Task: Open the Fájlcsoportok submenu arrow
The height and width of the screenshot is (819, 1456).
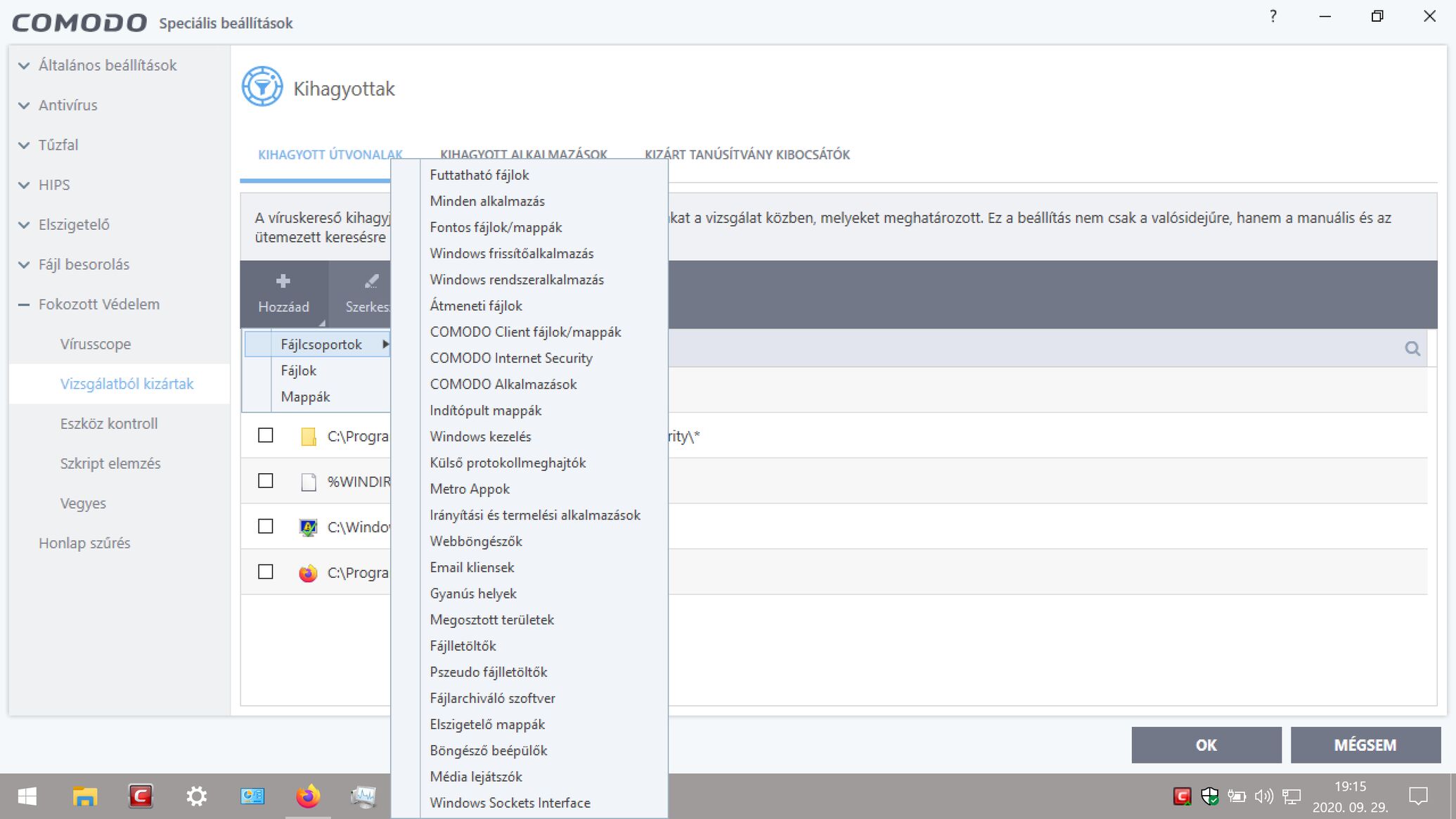Action: [385, 344]
